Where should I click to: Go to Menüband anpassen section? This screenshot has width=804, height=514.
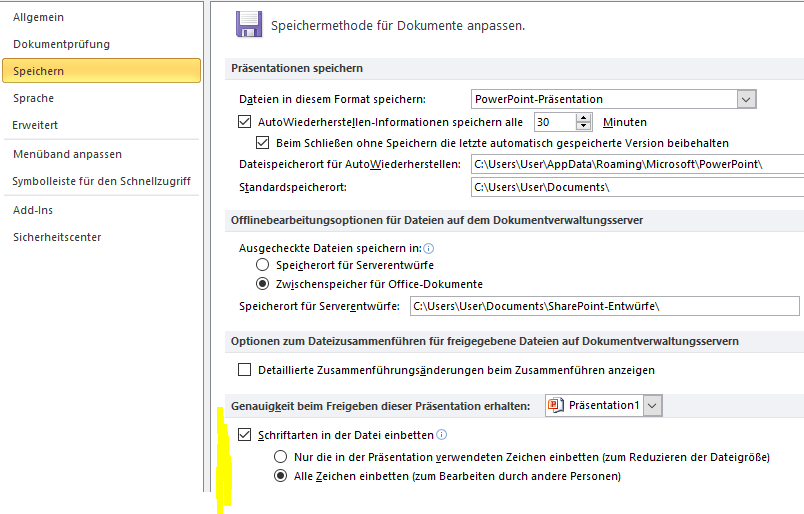67,154
